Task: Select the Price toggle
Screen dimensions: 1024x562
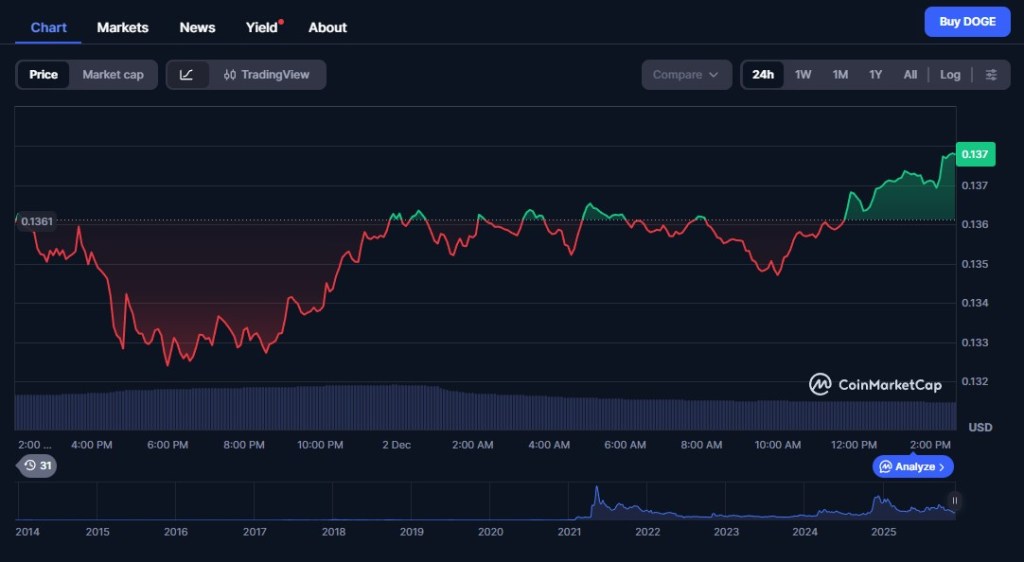Action: click(43, 74)
